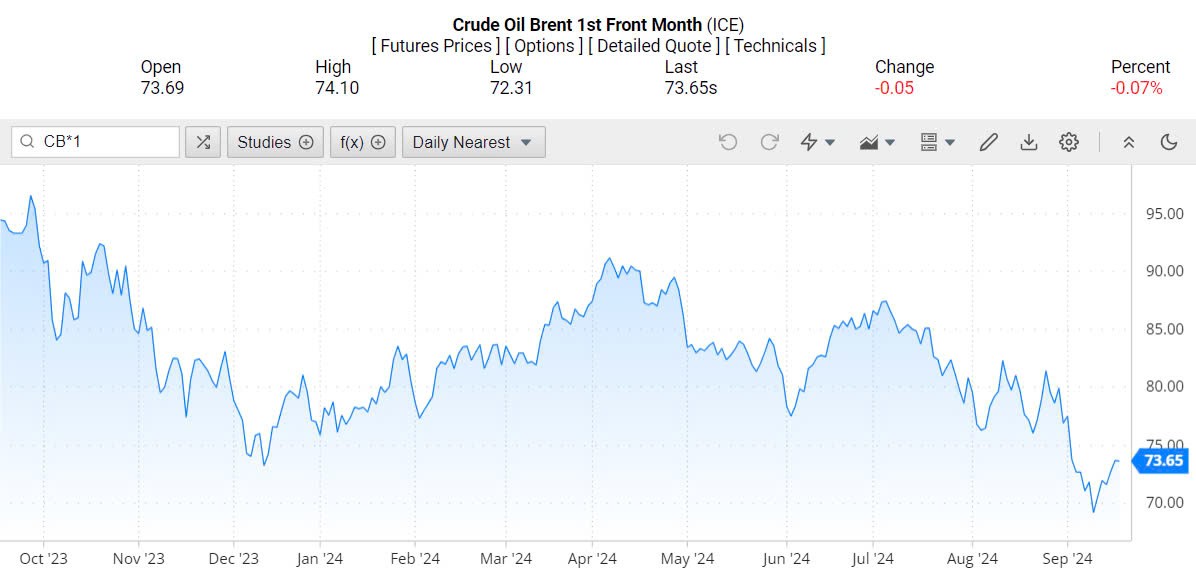Open the Studies menu button

coord(275,142)
